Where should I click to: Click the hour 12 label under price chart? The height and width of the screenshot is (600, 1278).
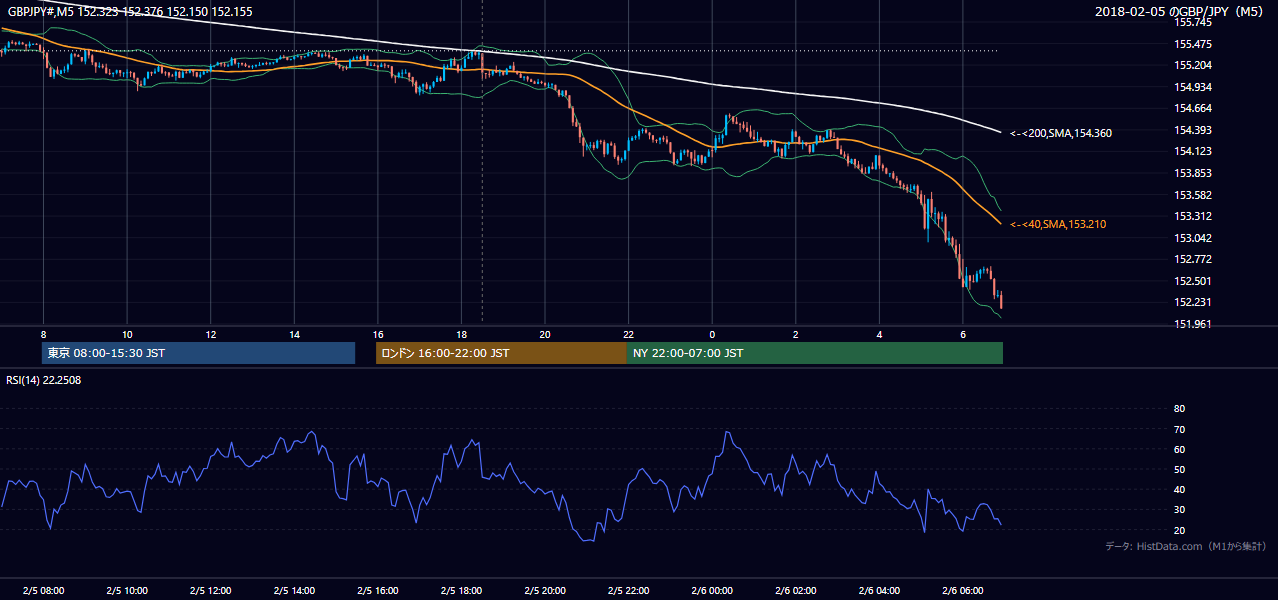click(210, 334)
